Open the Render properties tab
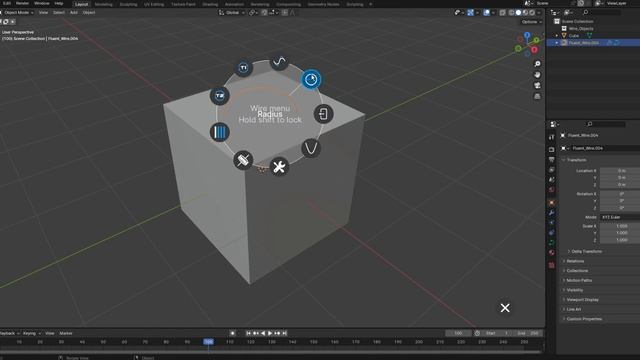 point(552,149)
